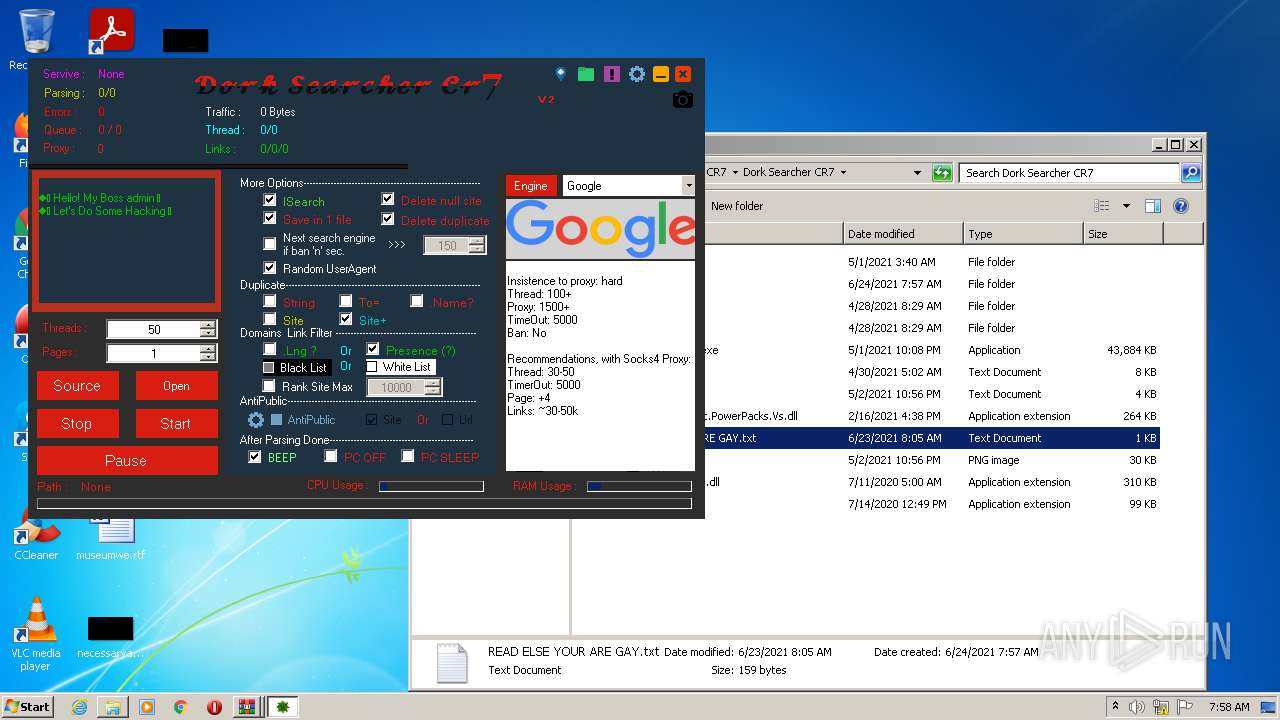This screenshot has height=720, width=1280.
Task: Click Threads number input field
Action: pos(154,329)
